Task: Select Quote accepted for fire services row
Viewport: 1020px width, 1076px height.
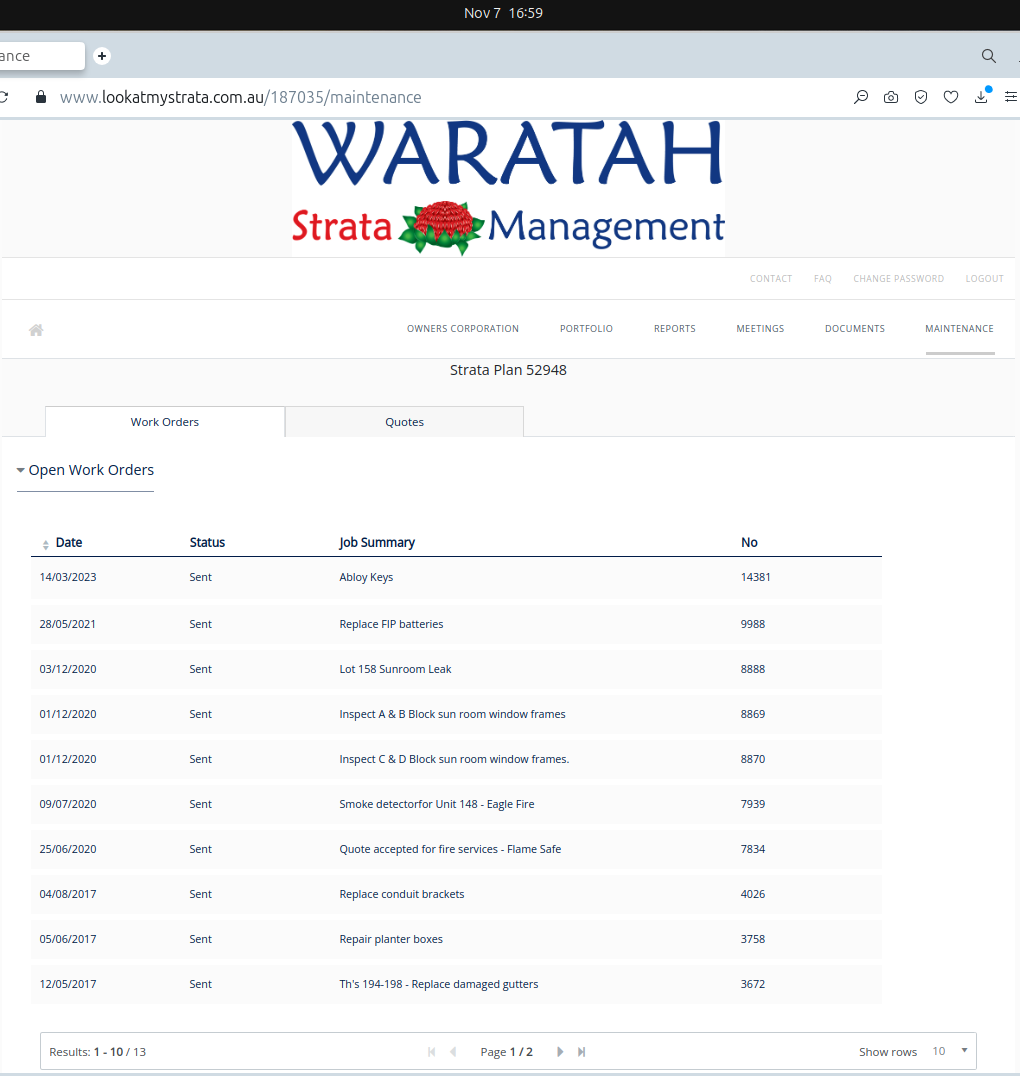Action: 456,849
